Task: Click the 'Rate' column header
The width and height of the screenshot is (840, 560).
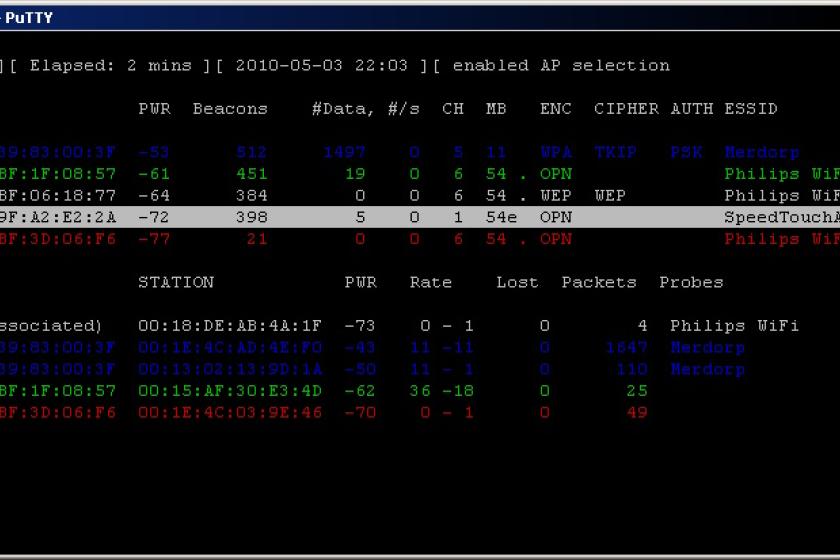Action: (x=431, y=282)
